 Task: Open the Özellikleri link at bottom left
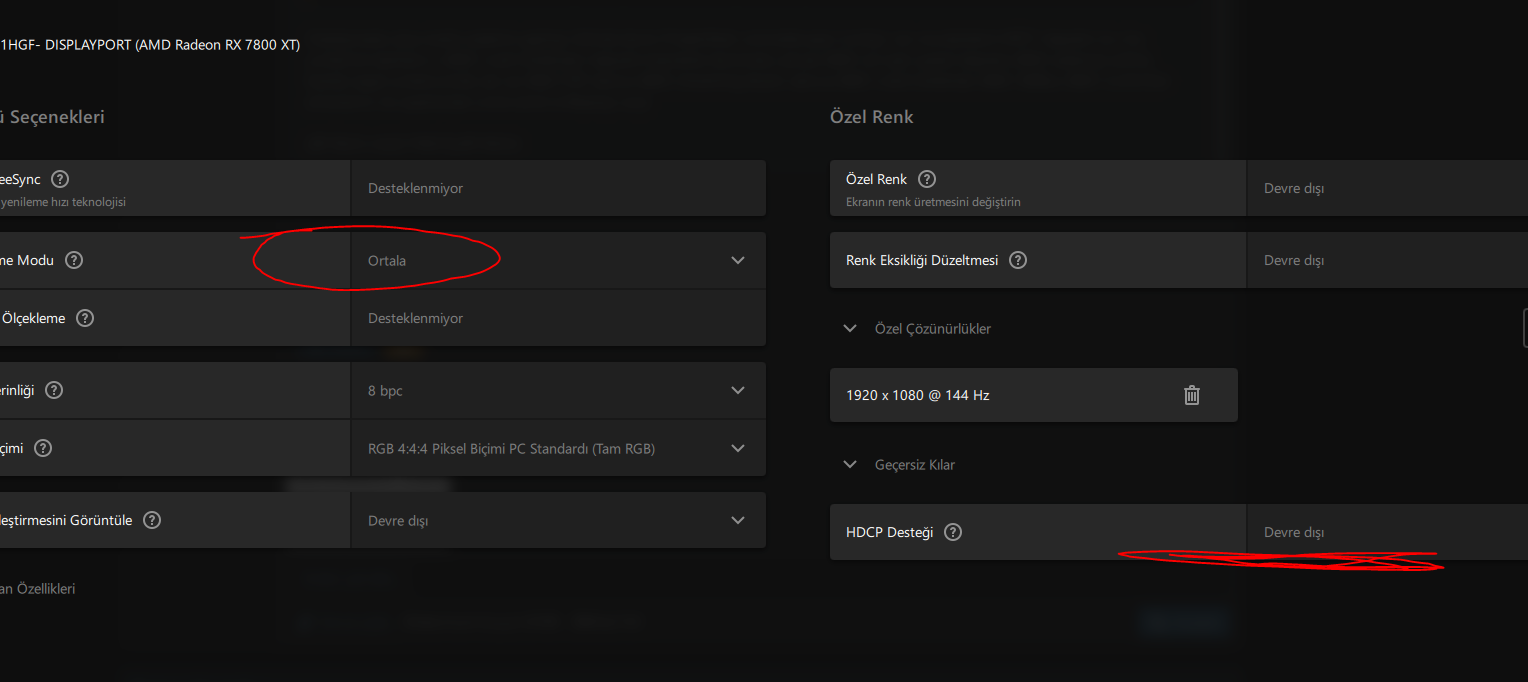pos(38,589)
